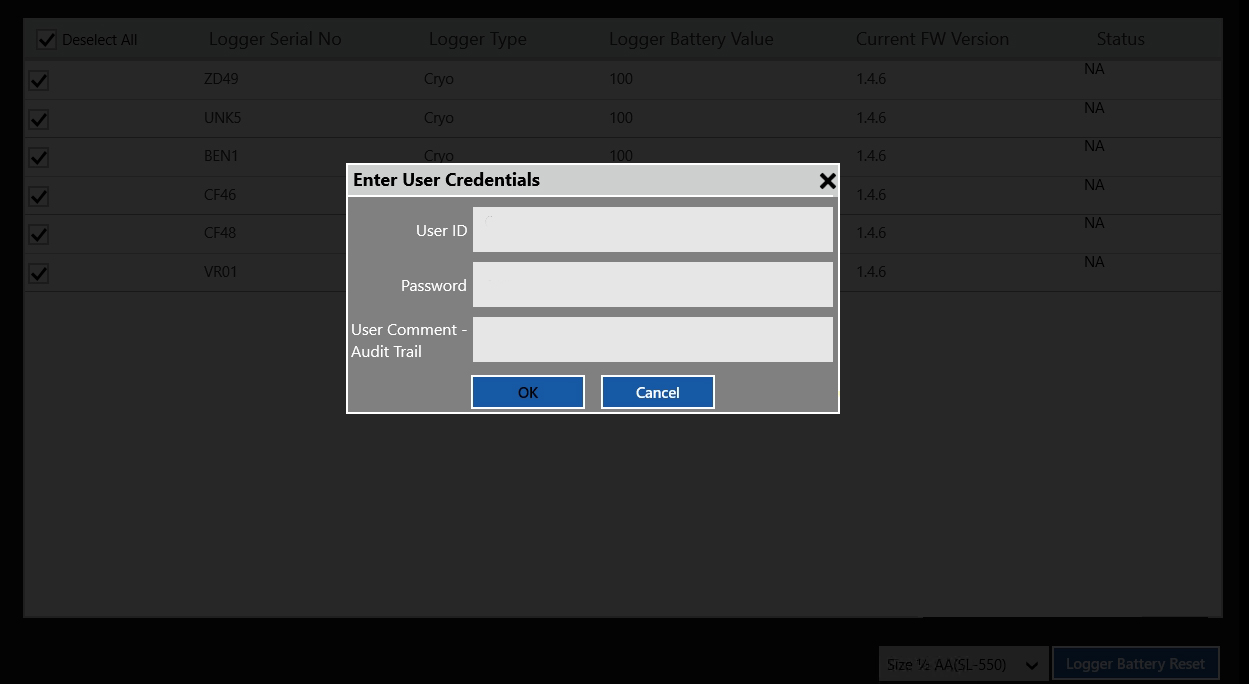Open the battery size dropdown
Image resolution: width=1249 pixels, height=684 pixels.
click(963, 665)
